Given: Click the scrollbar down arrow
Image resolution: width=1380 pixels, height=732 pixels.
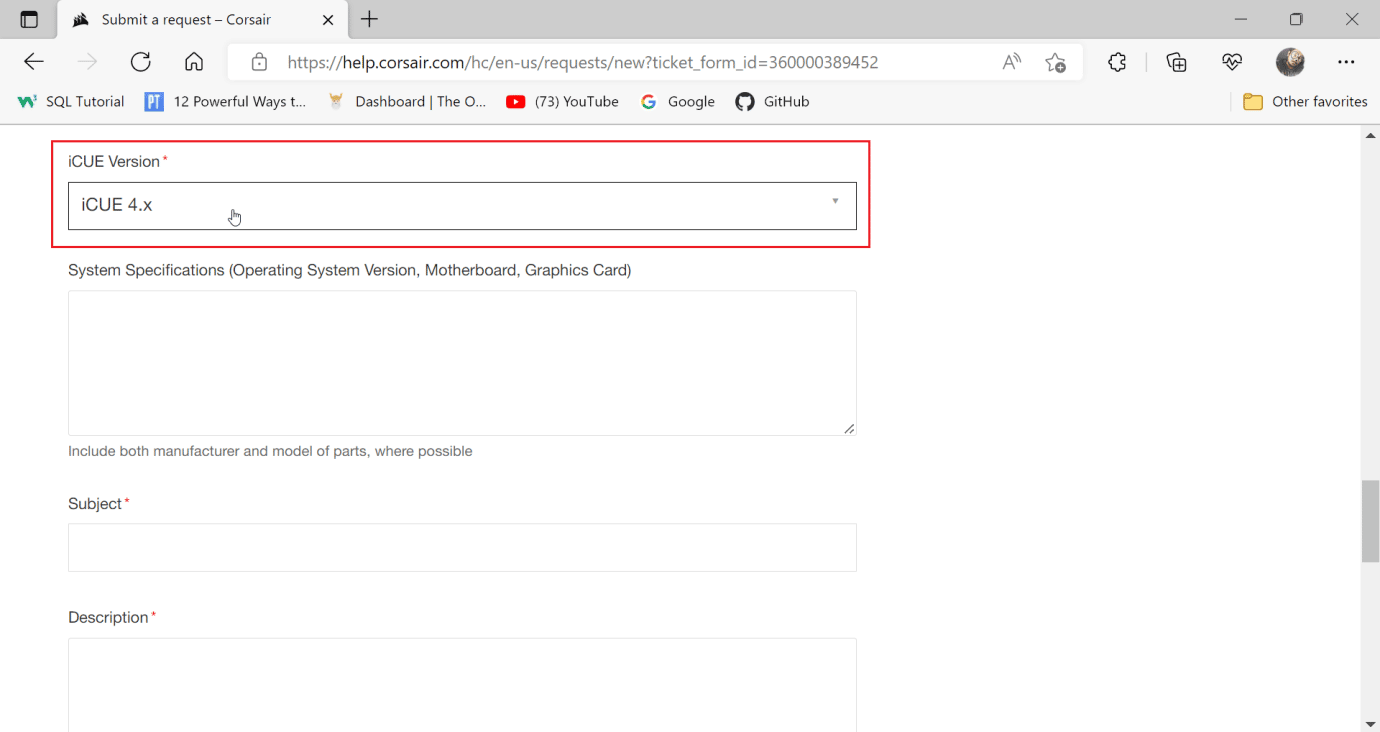Looking at the screenshot, I should pyautogui.click(x=1370, y=723).
